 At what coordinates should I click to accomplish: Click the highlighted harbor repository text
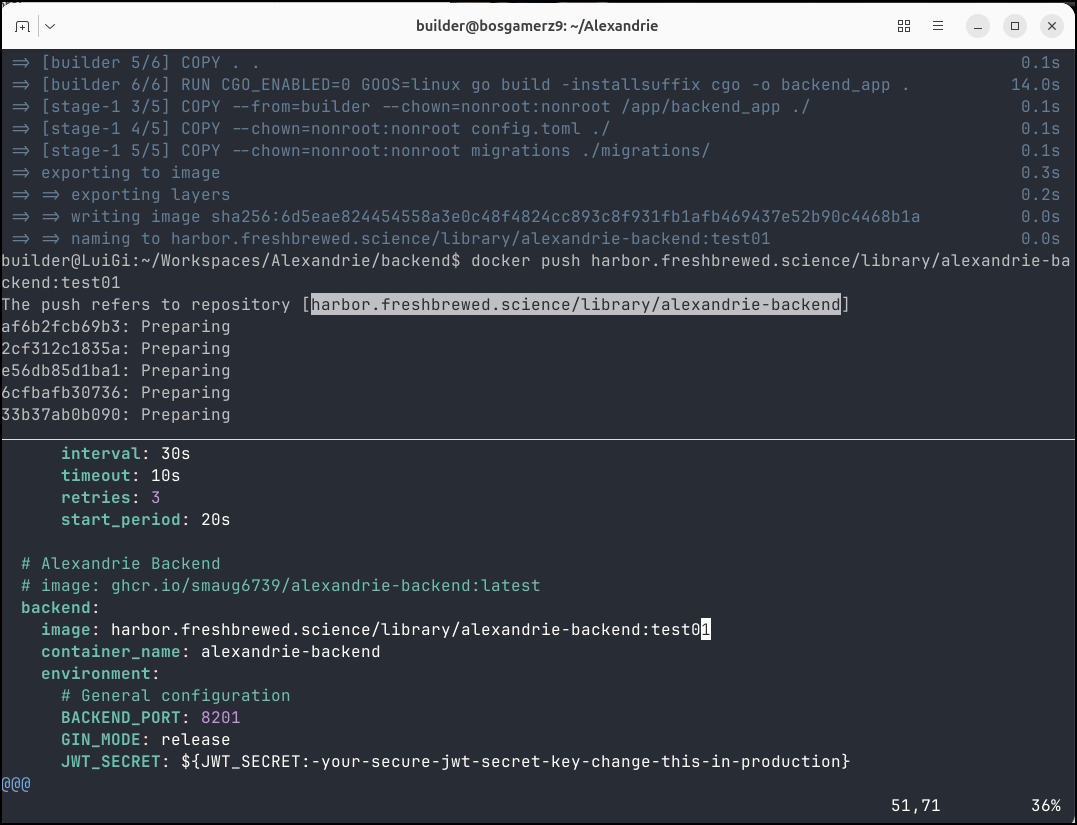575,305
